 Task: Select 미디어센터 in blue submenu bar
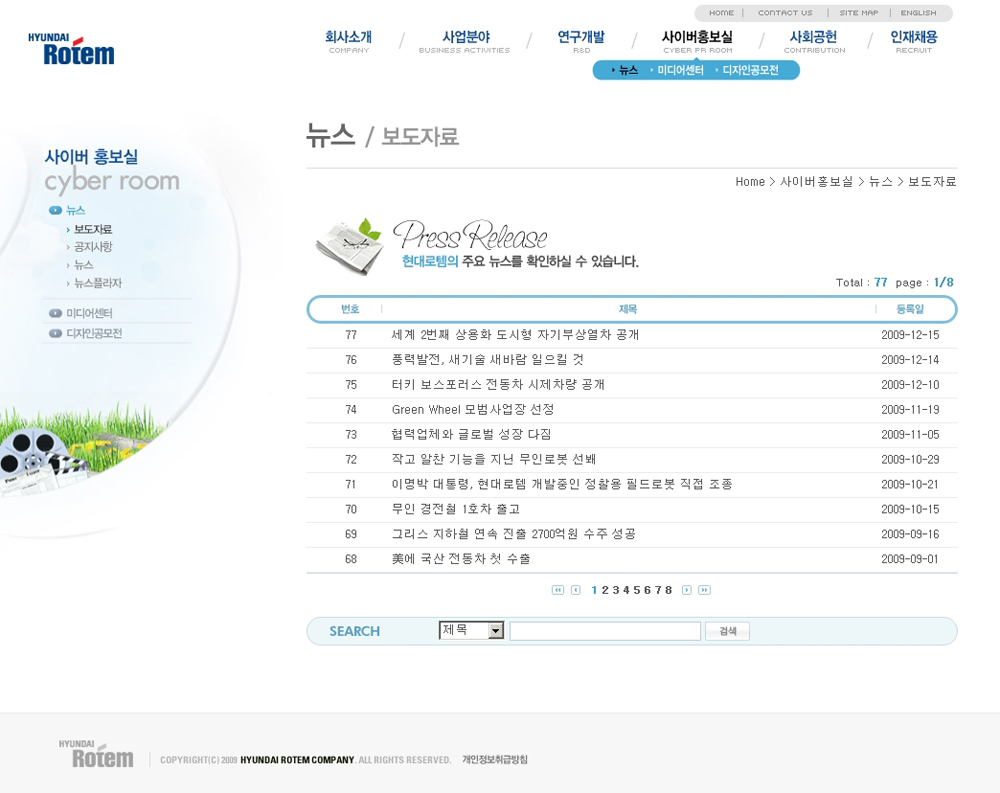click(680, 70)
